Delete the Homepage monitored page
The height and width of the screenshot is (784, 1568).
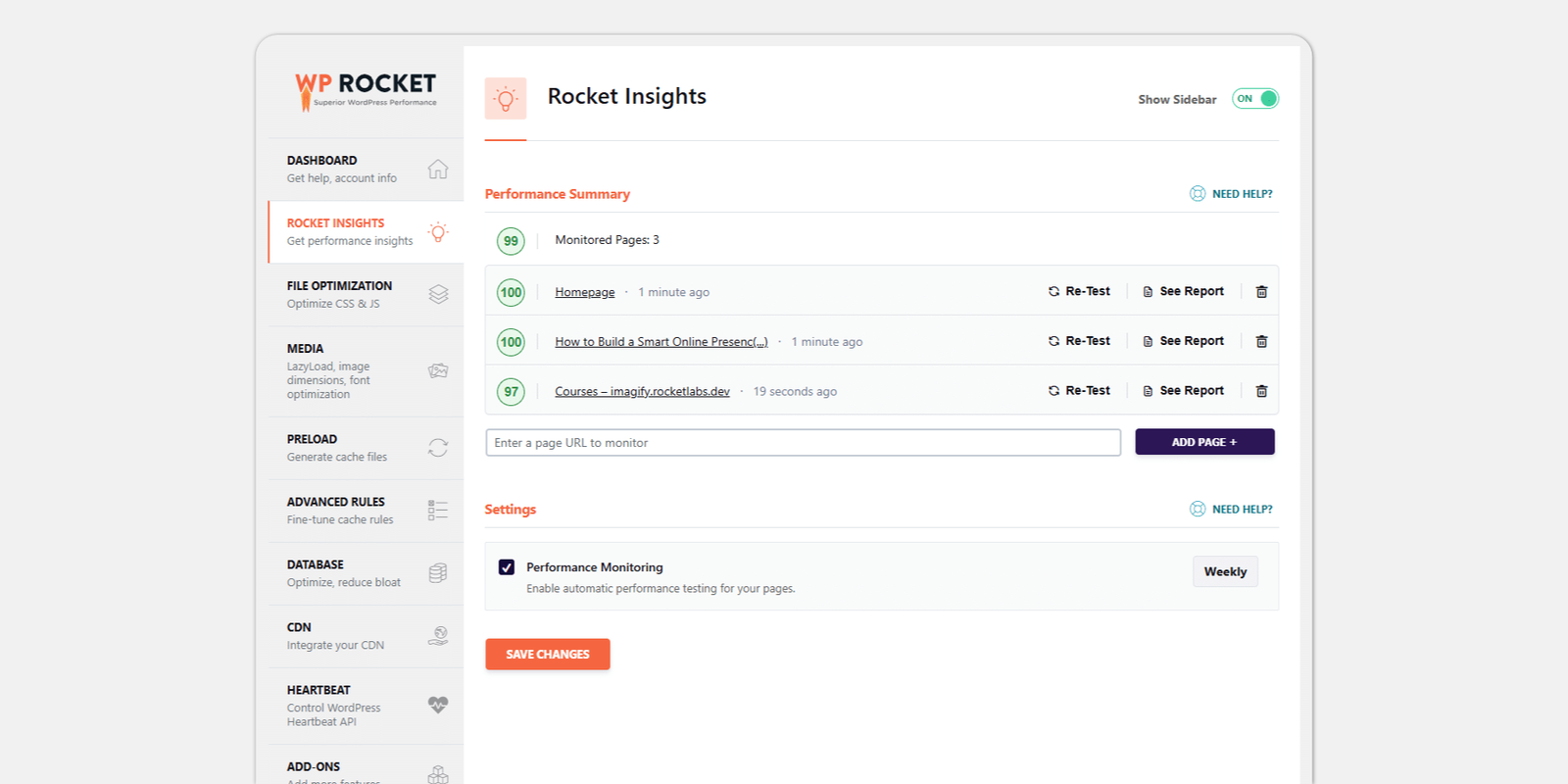tap(1261, 292)
